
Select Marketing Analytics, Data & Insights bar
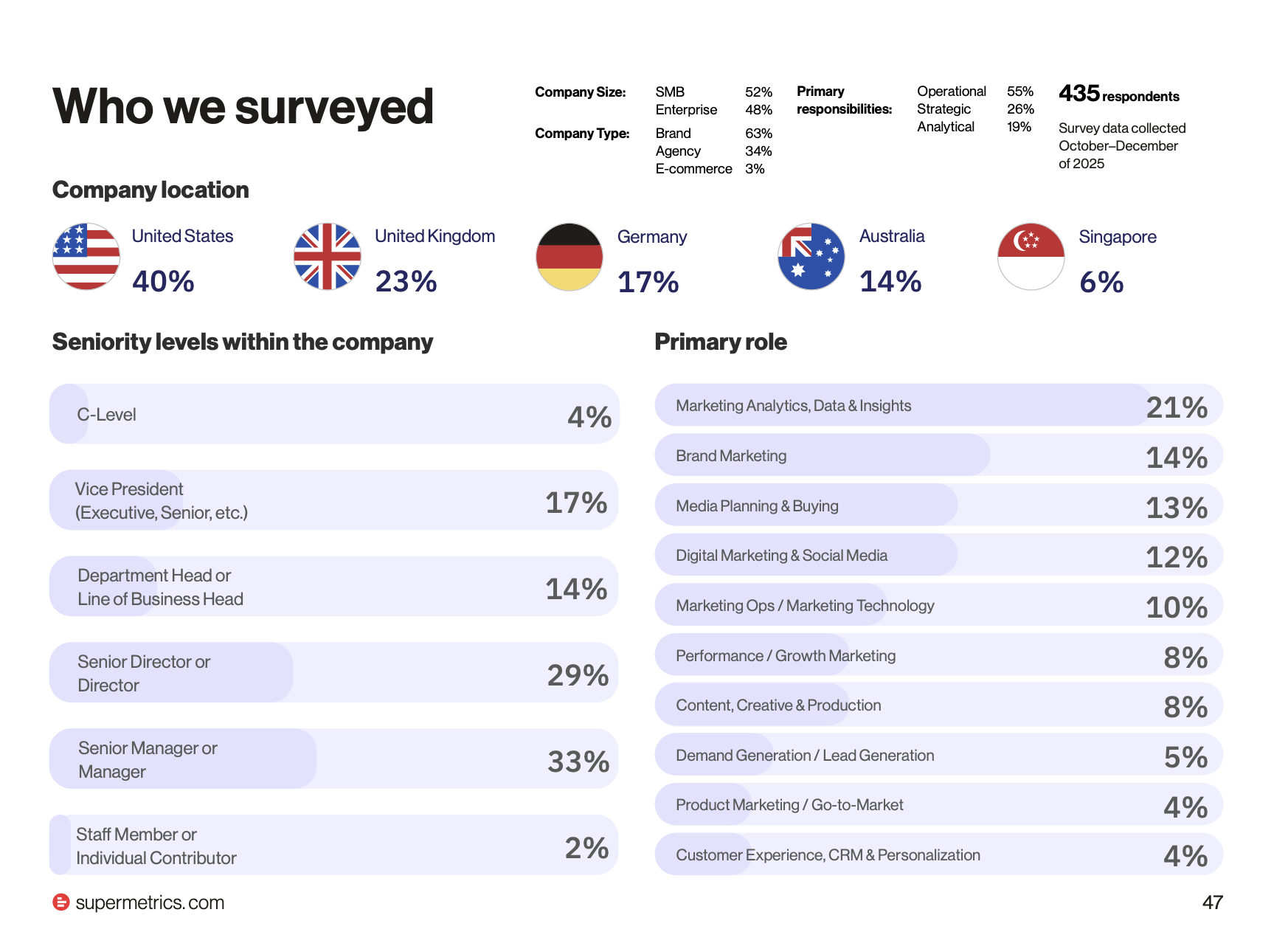939,405
